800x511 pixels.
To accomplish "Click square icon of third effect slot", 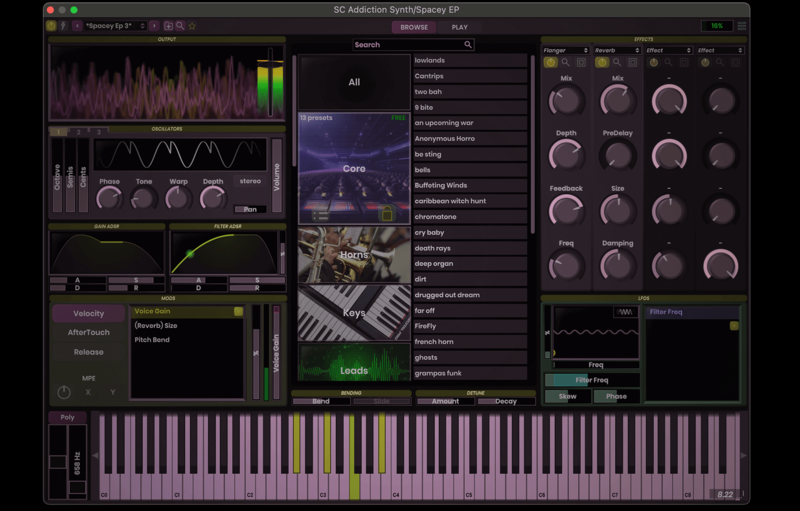I will click(x=684, y=62).
